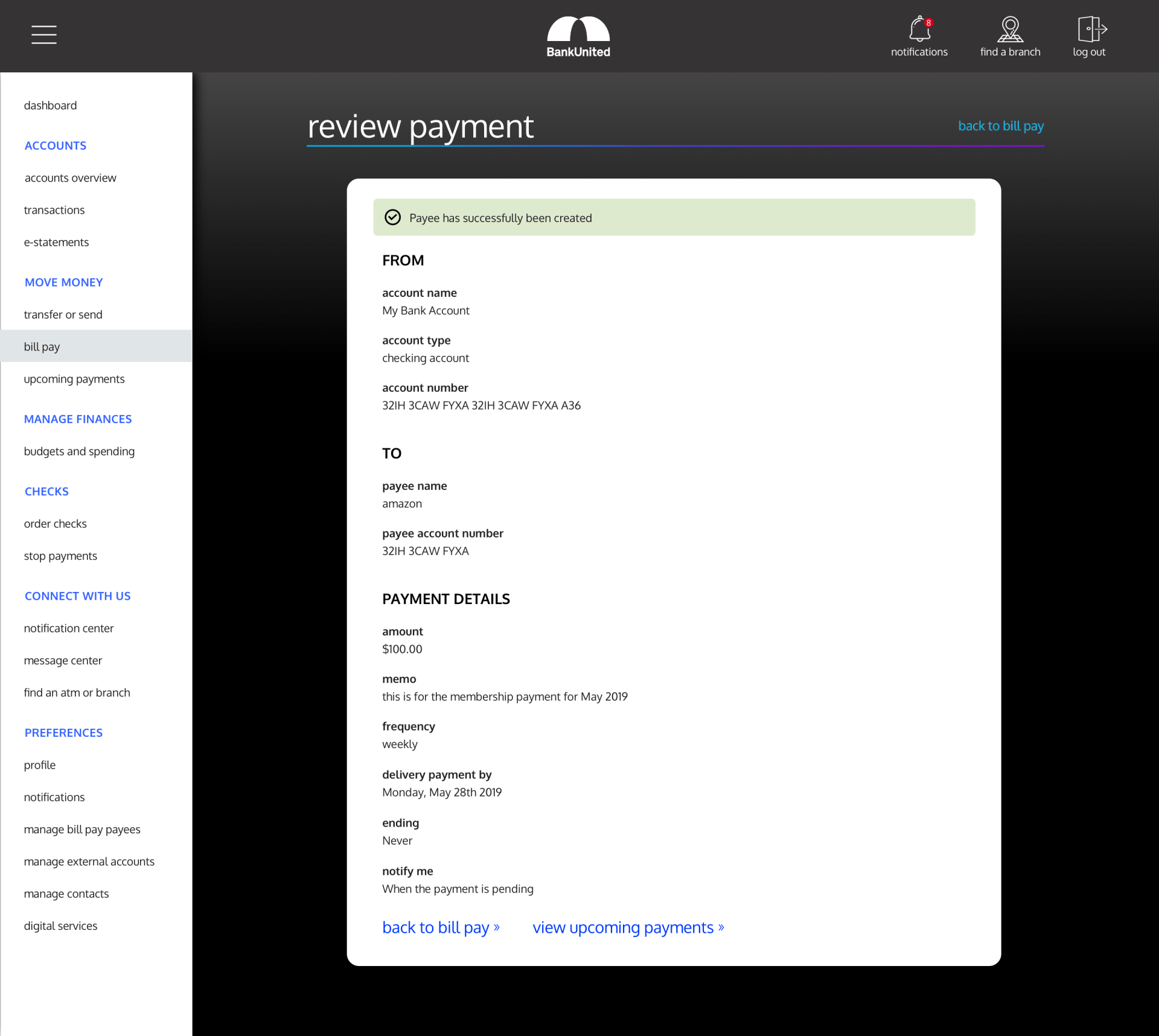This screenshot has height=1036, width=1159.
Task: Click the success checkmark icon in banner
Action: [393, 217]
